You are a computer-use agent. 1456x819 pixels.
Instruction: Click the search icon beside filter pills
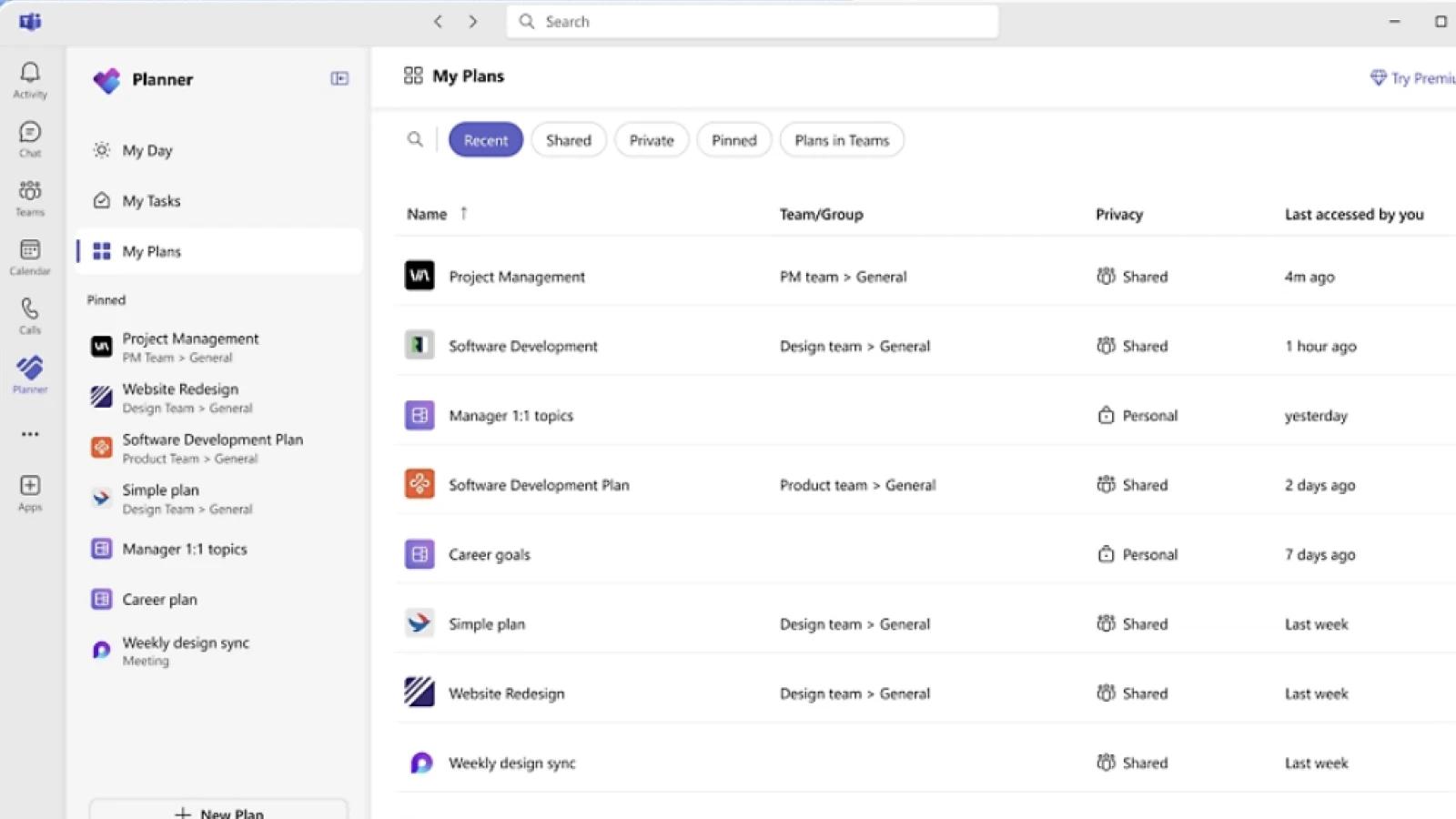tap(415, 139)
